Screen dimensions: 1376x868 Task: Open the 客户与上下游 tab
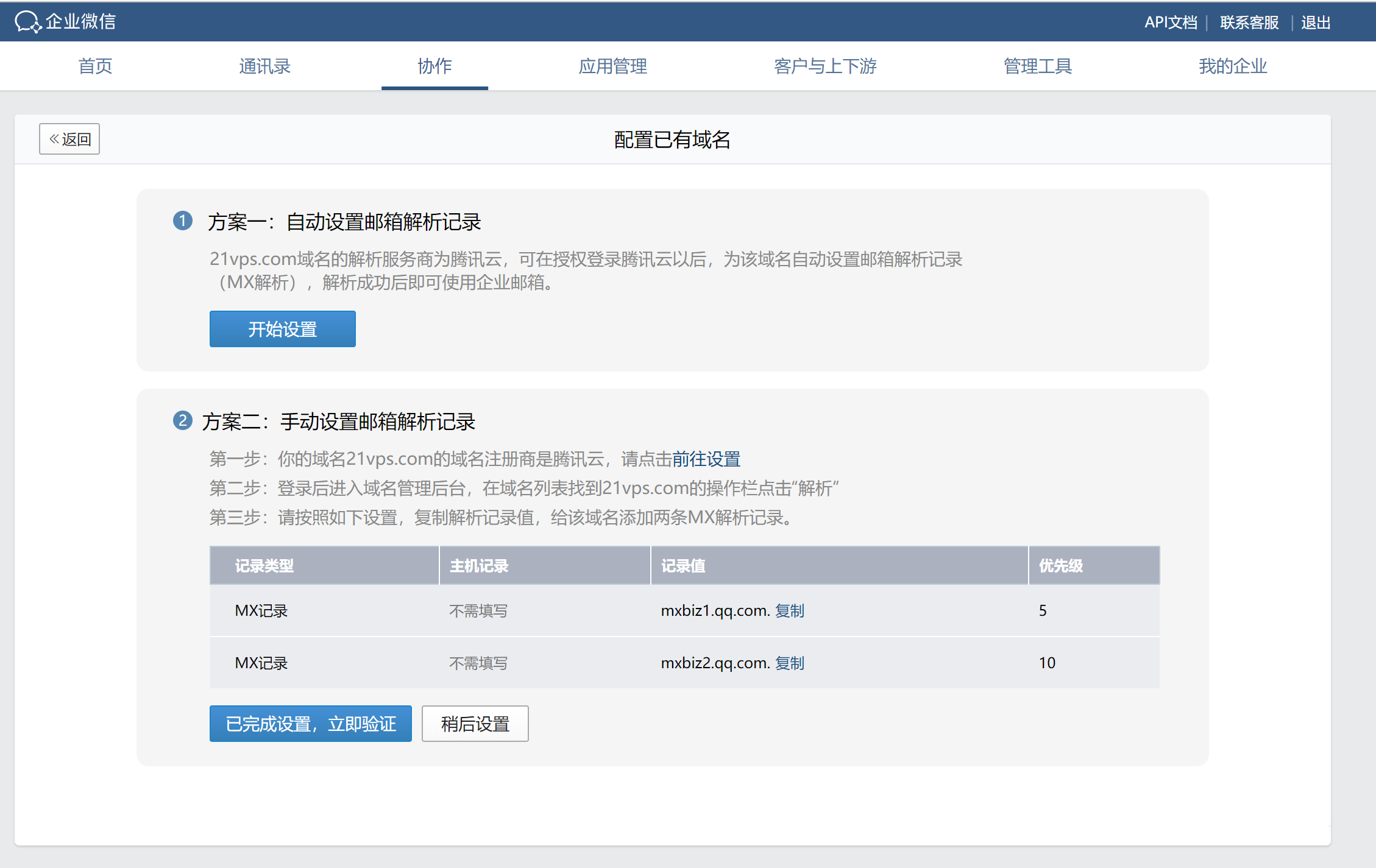[825, 66]
